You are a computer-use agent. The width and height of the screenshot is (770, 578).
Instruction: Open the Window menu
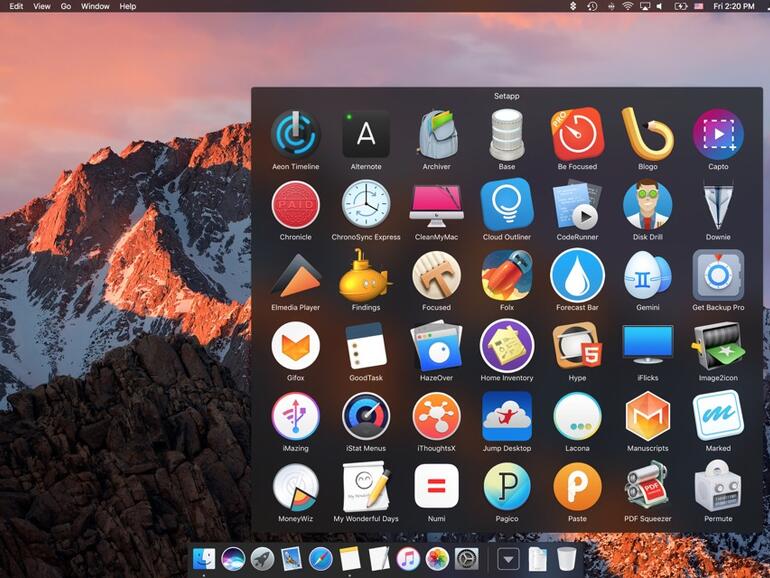pyautogui.click(x=95, y=6)
